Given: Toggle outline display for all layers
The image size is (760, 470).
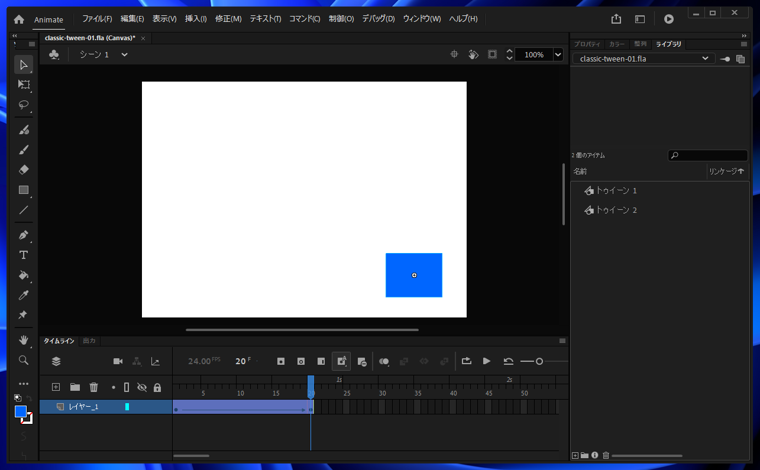Looking at the screenshot, I should 127,388.
